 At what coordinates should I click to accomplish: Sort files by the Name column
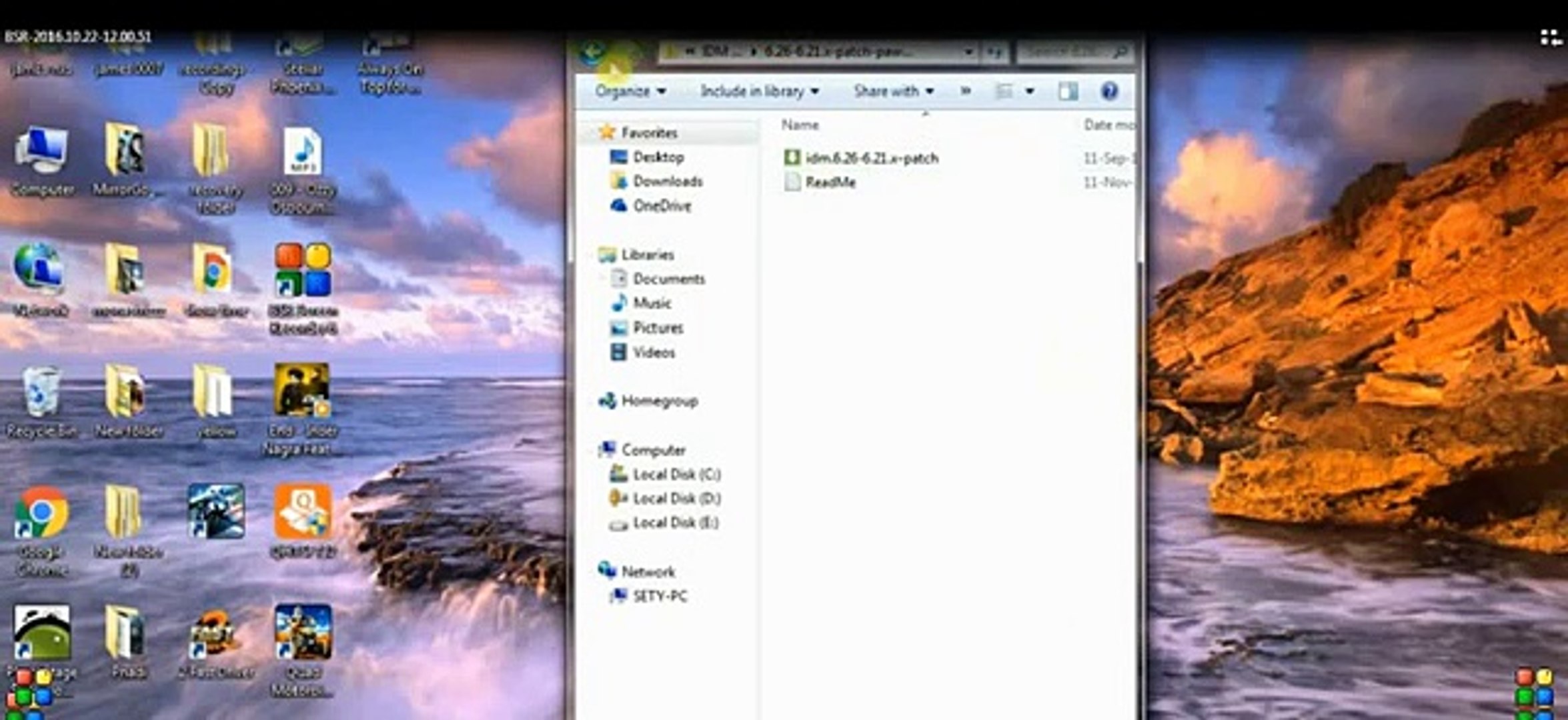point(800,125)
